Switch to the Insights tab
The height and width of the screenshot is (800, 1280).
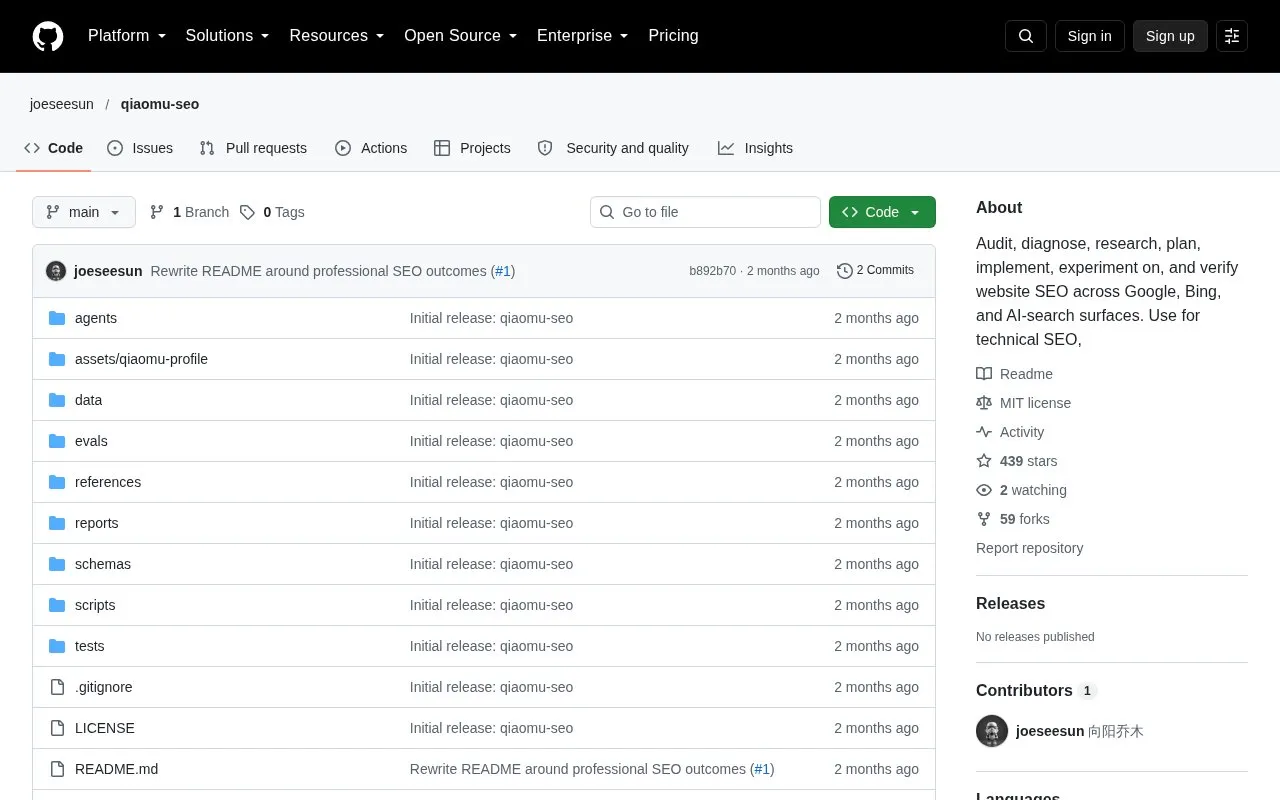[755, 148]
